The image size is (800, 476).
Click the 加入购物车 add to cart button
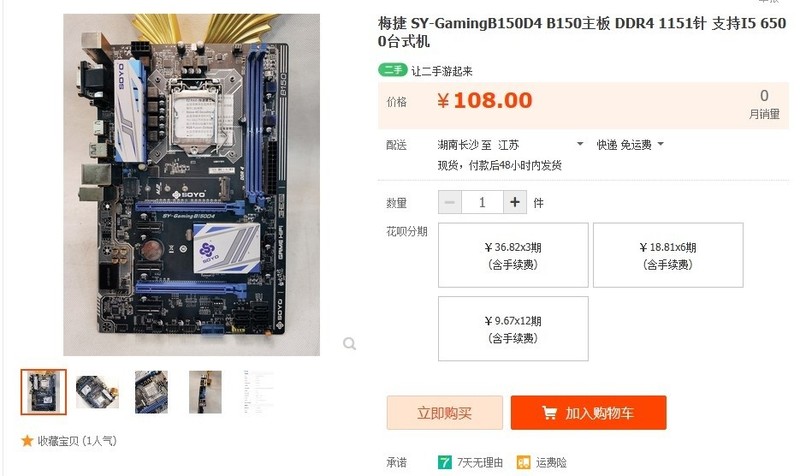tap(588, 413)
